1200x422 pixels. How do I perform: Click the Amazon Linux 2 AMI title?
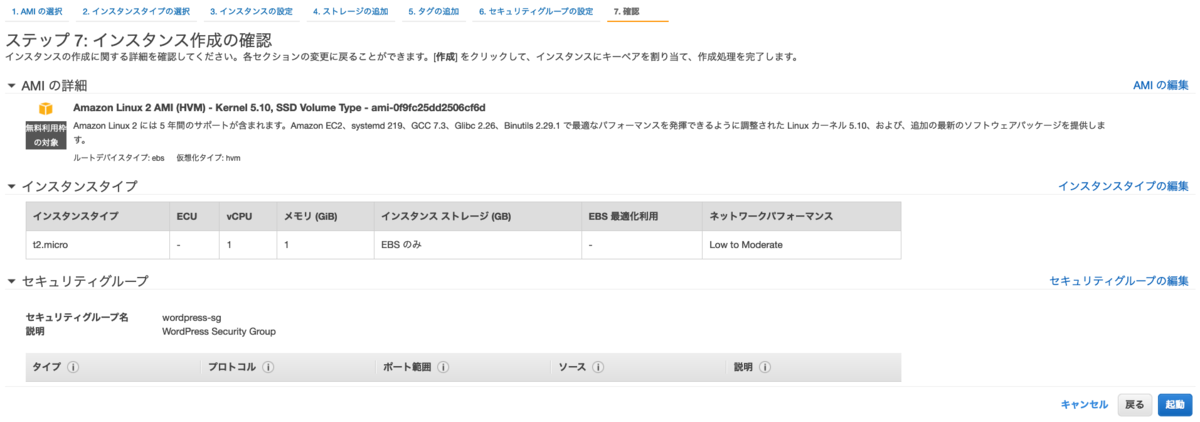tap(279, 107)
